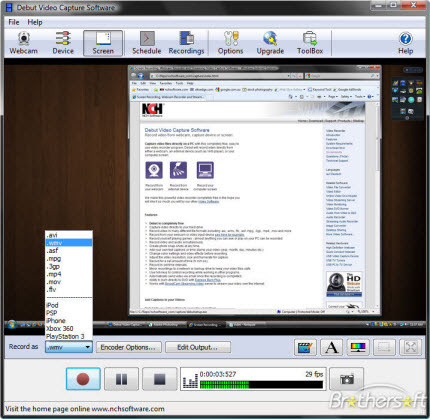Choose iPhone from the format list

click(69, 321)
